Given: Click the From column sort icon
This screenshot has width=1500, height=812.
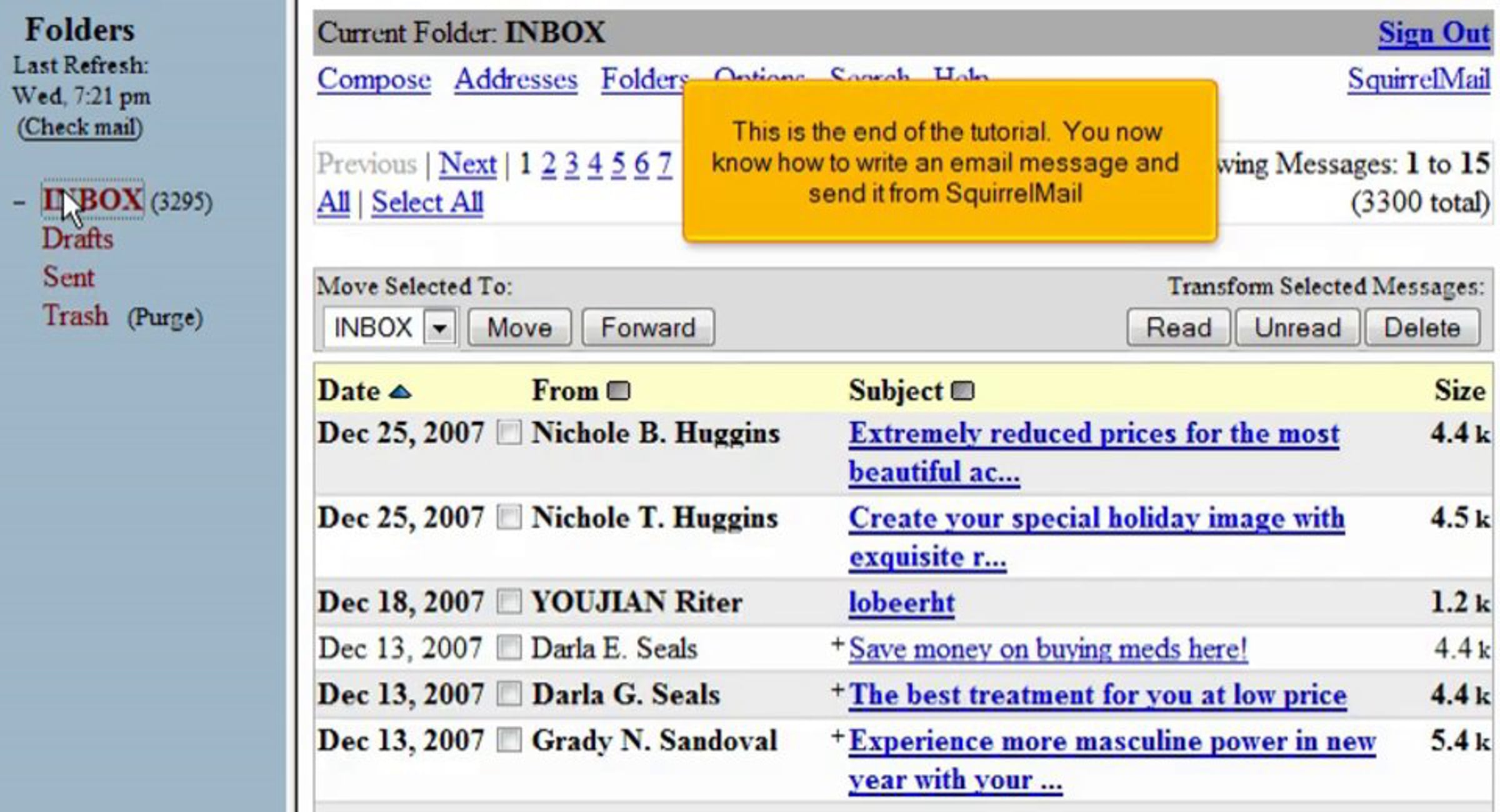Looking at the screenshot, I should (618, 391).
